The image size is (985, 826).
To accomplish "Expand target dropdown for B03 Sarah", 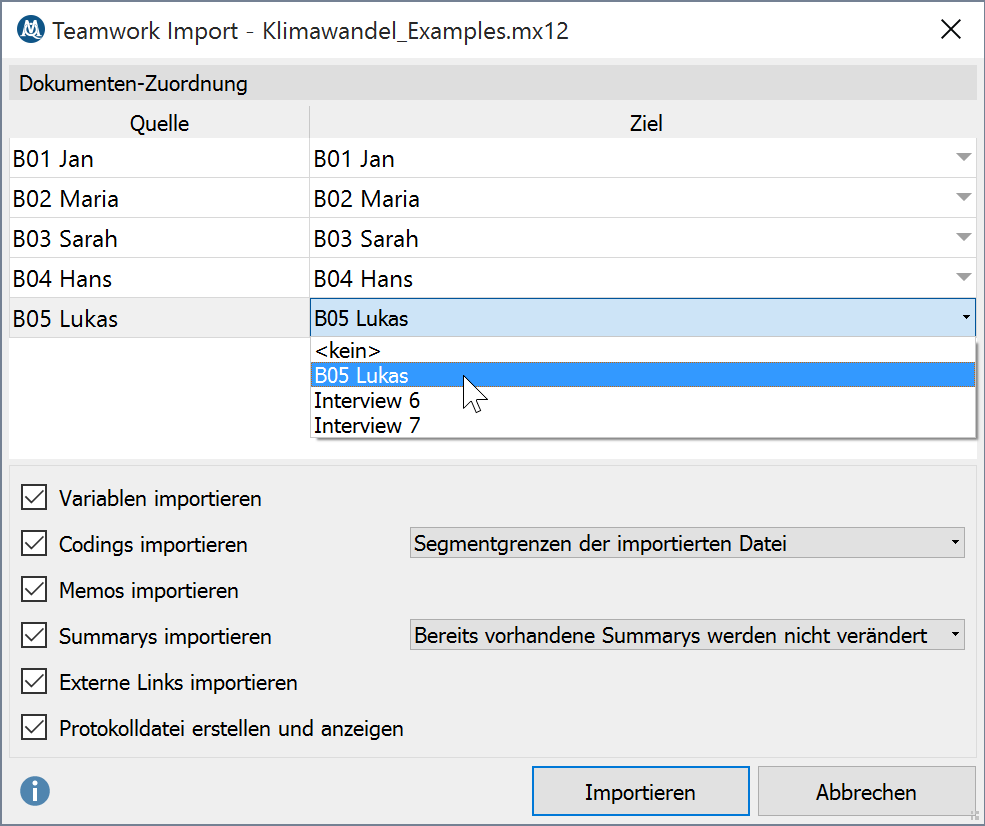I will coord(963,237).
